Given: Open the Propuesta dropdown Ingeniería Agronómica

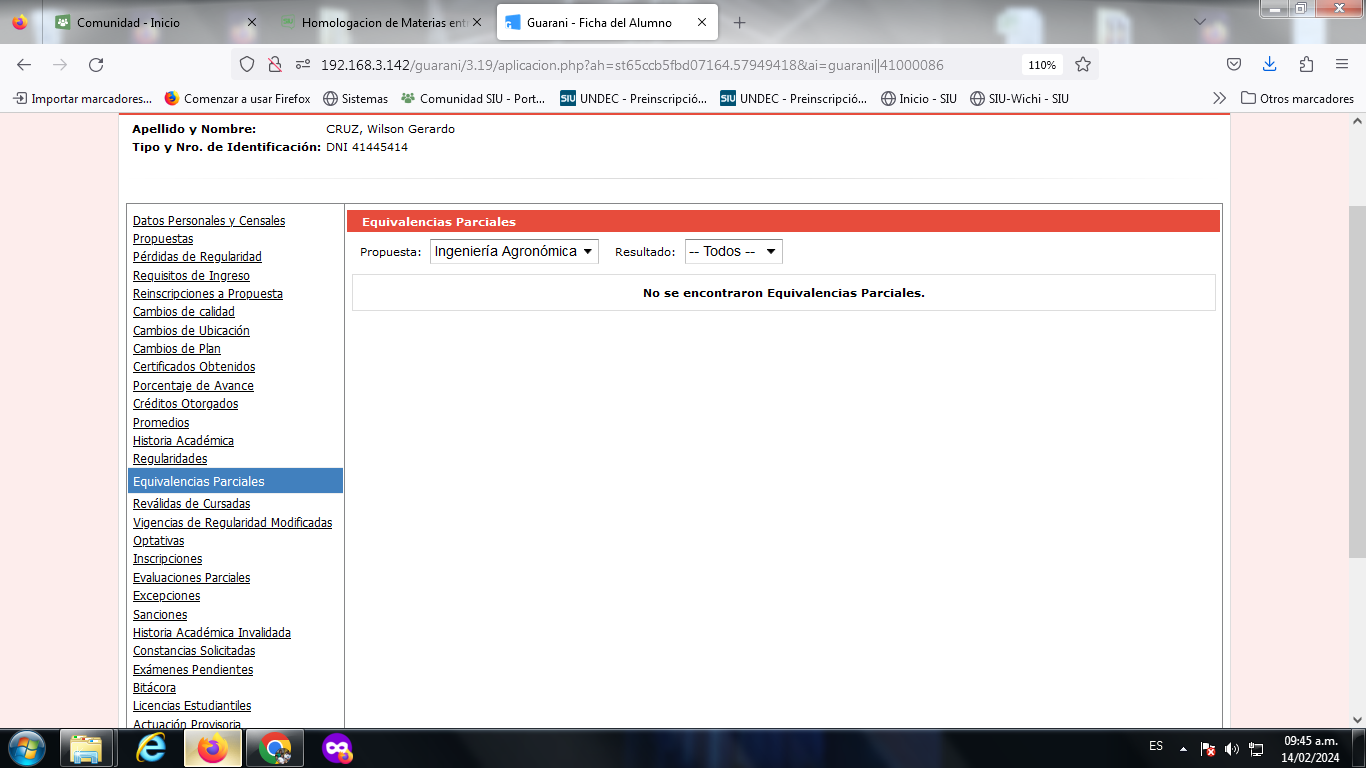Looking at the screenshot, I should (x=514, y=251).
